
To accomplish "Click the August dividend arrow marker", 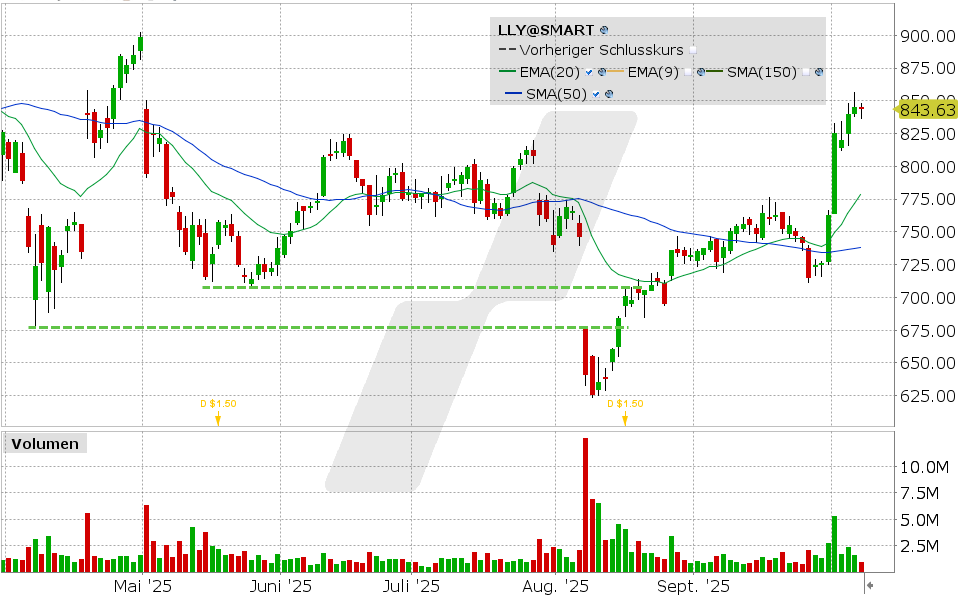I will click(x=625, y=420).
